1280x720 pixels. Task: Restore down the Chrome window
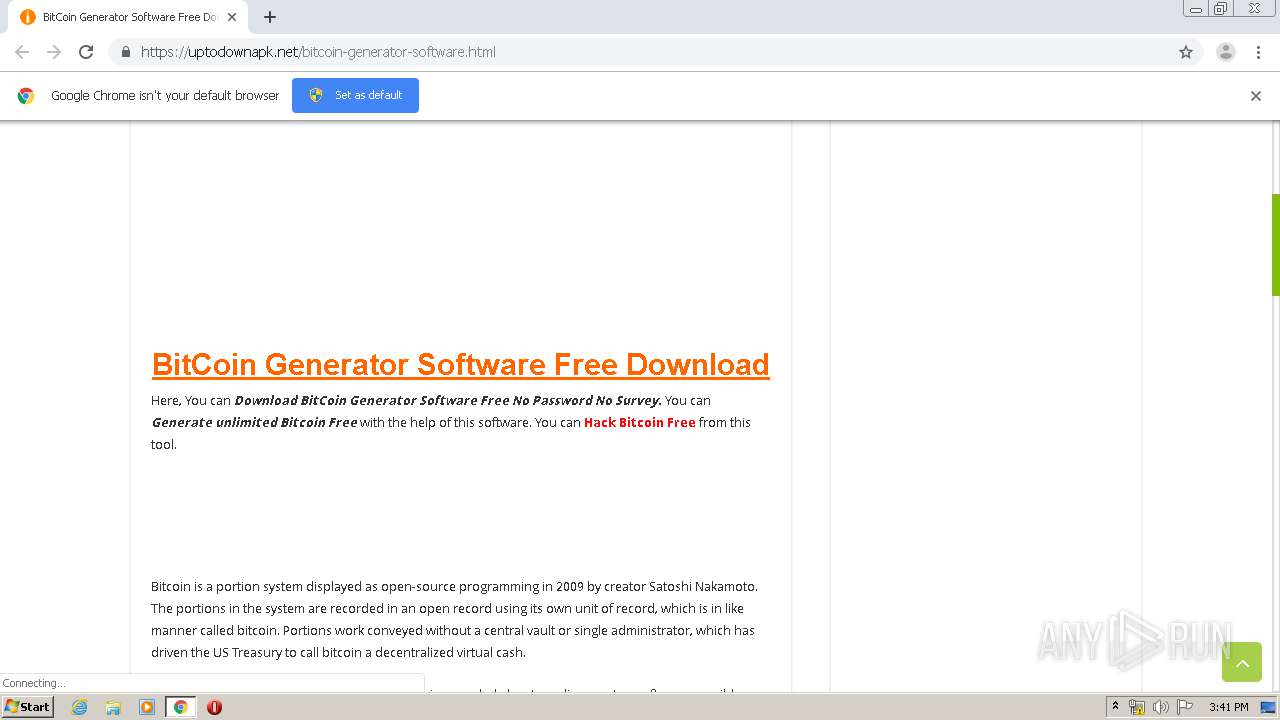[1221, 9]
